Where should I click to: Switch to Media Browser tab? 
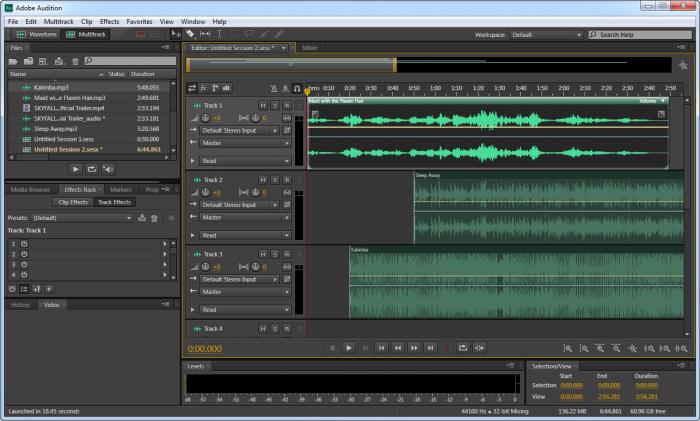pos(30,190)
